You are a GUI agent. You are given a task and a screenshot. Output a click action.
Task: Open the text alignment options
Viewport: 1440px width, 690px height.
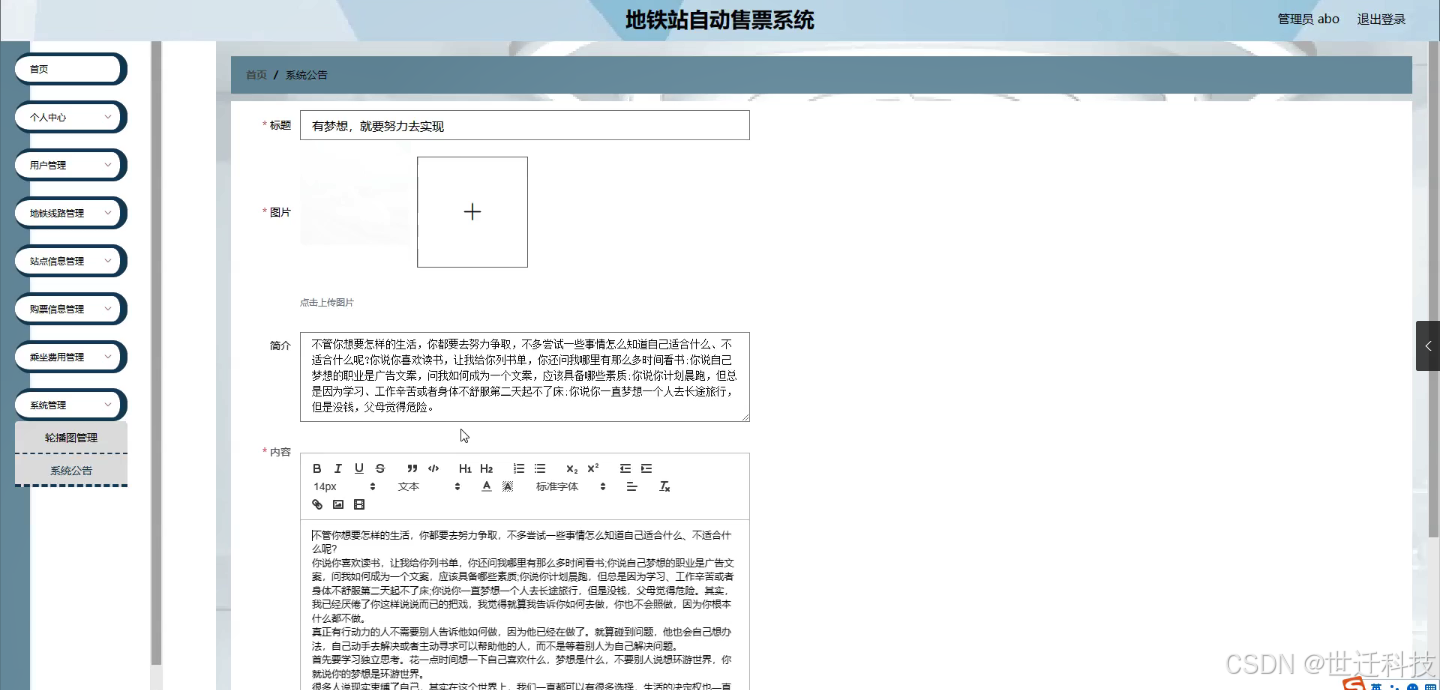[632, 487]
